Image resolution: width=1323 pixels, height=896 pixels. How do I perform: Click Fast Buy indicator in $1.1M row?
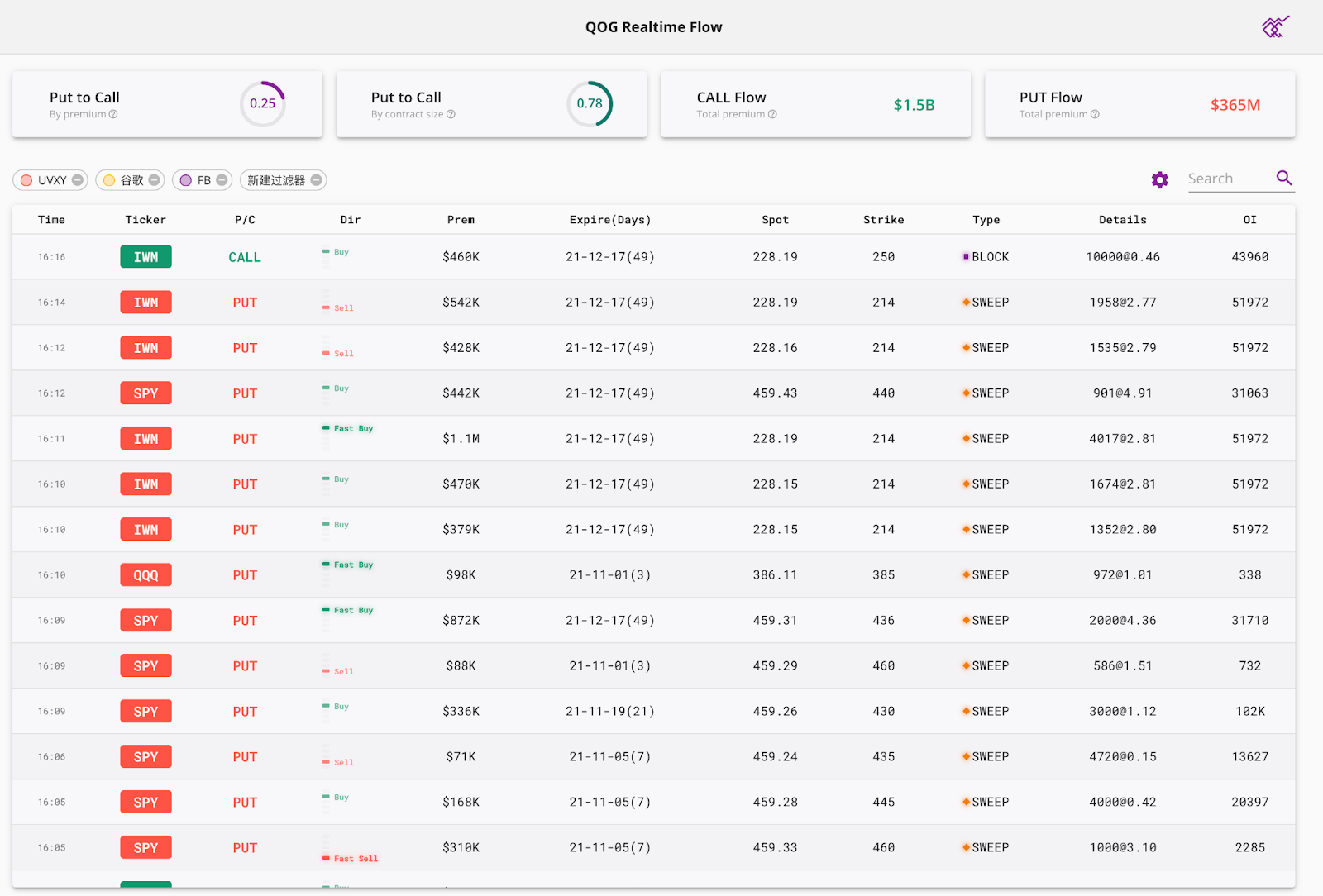[347, 428]
